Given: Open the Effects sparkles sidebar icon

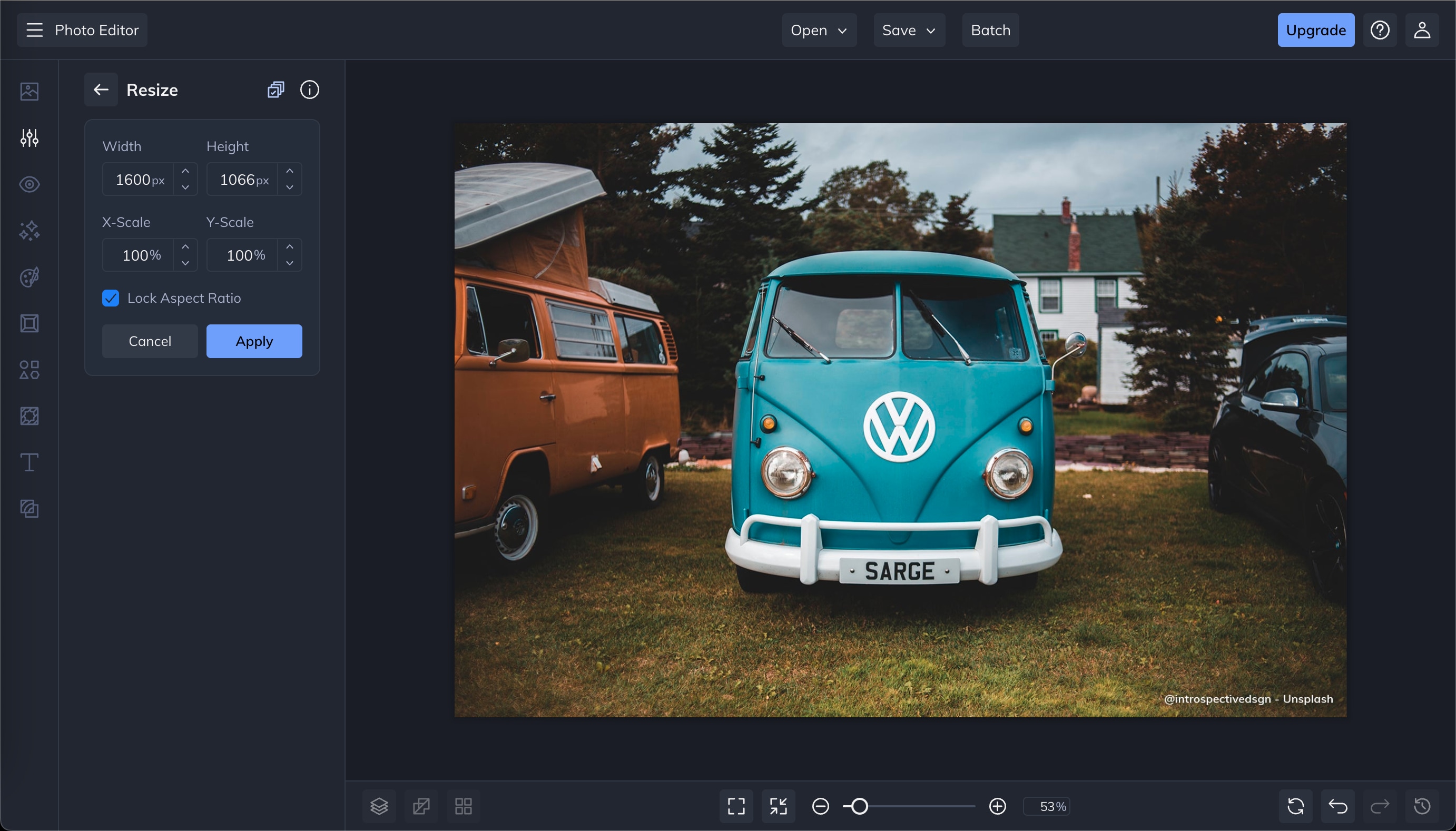Looking at the screenshot, I should (x=29, y=231).
